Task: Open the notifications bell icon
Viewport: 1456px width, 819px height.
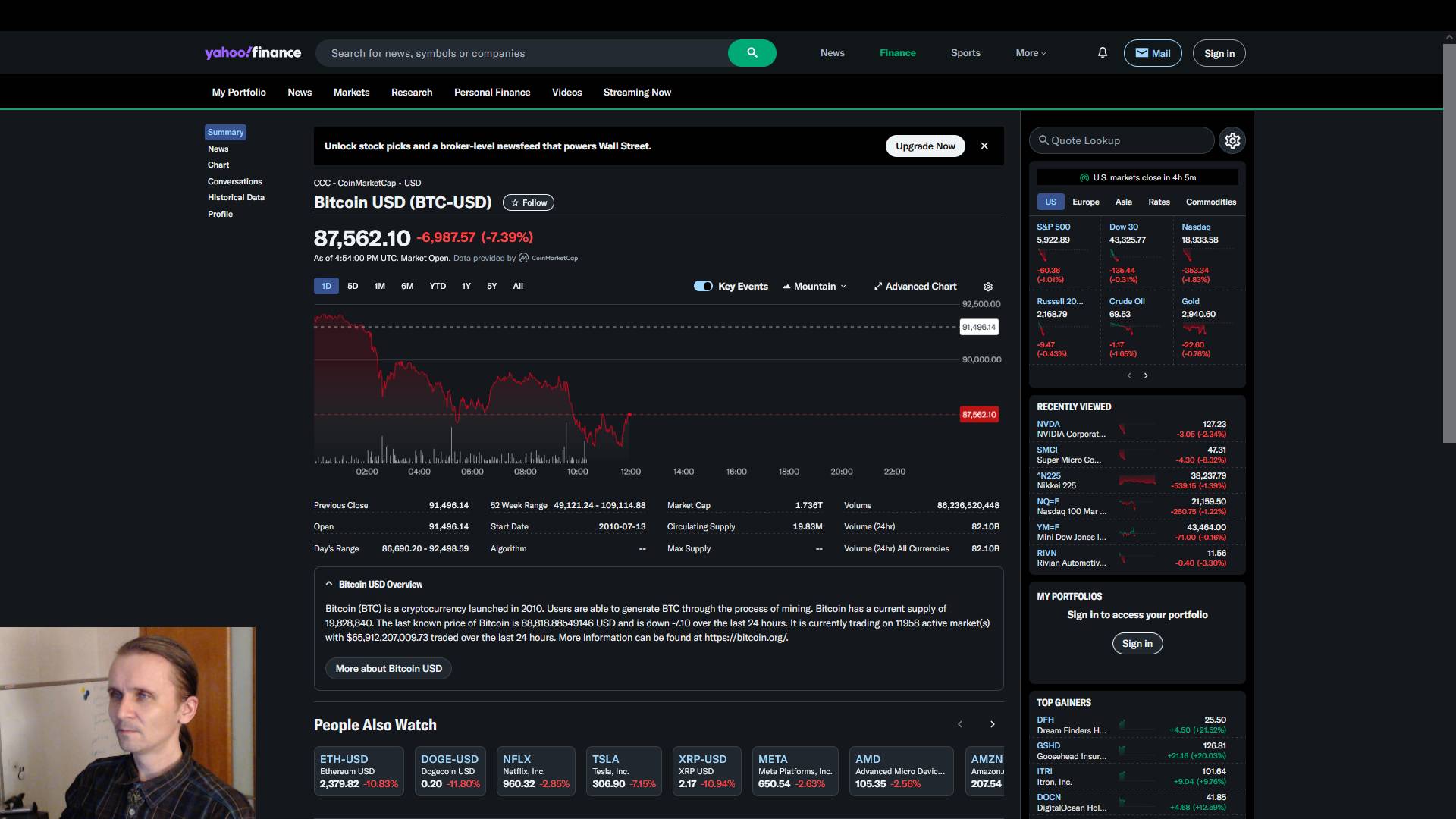Action: (1102, 53)
